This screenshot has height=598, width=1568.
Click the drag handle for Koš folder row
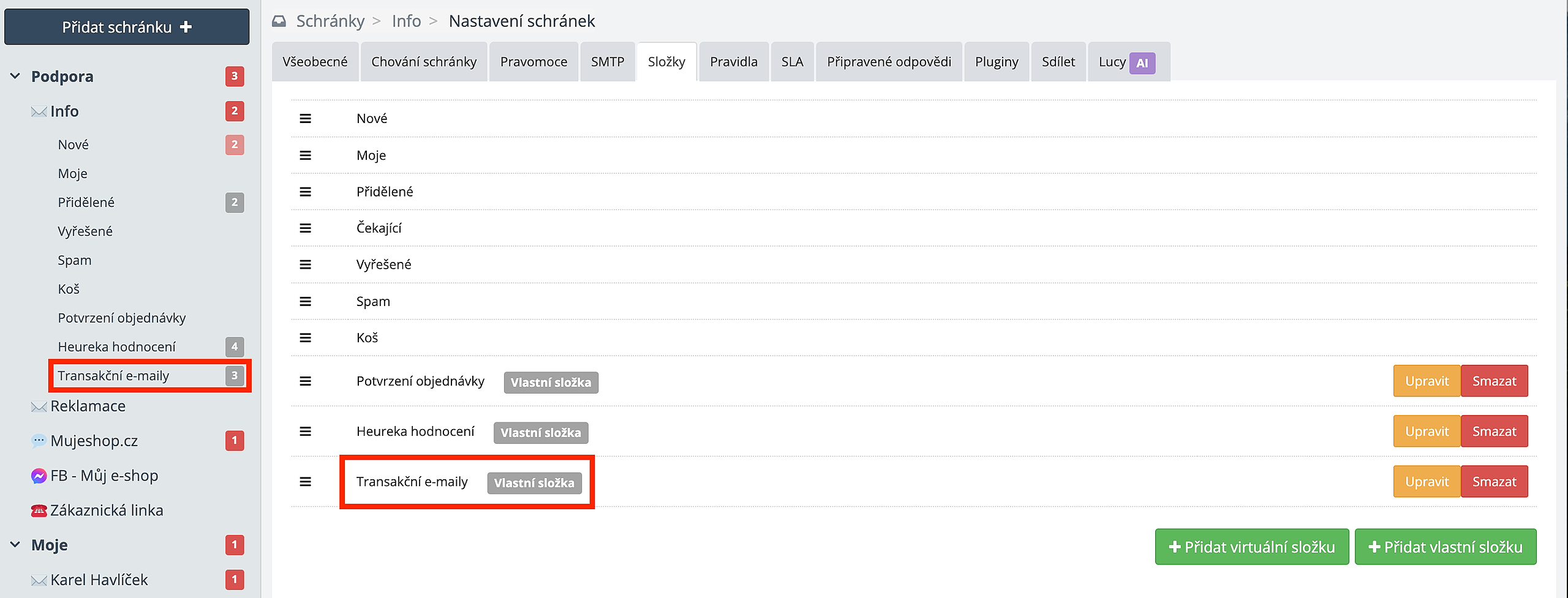coord(305,338)
